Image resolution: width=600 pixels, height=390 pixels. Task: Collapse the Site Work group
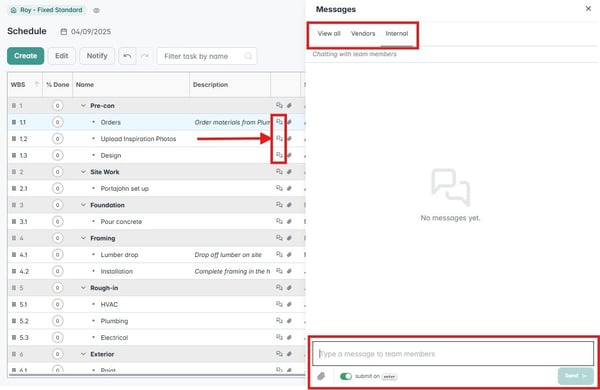(83, 172)
